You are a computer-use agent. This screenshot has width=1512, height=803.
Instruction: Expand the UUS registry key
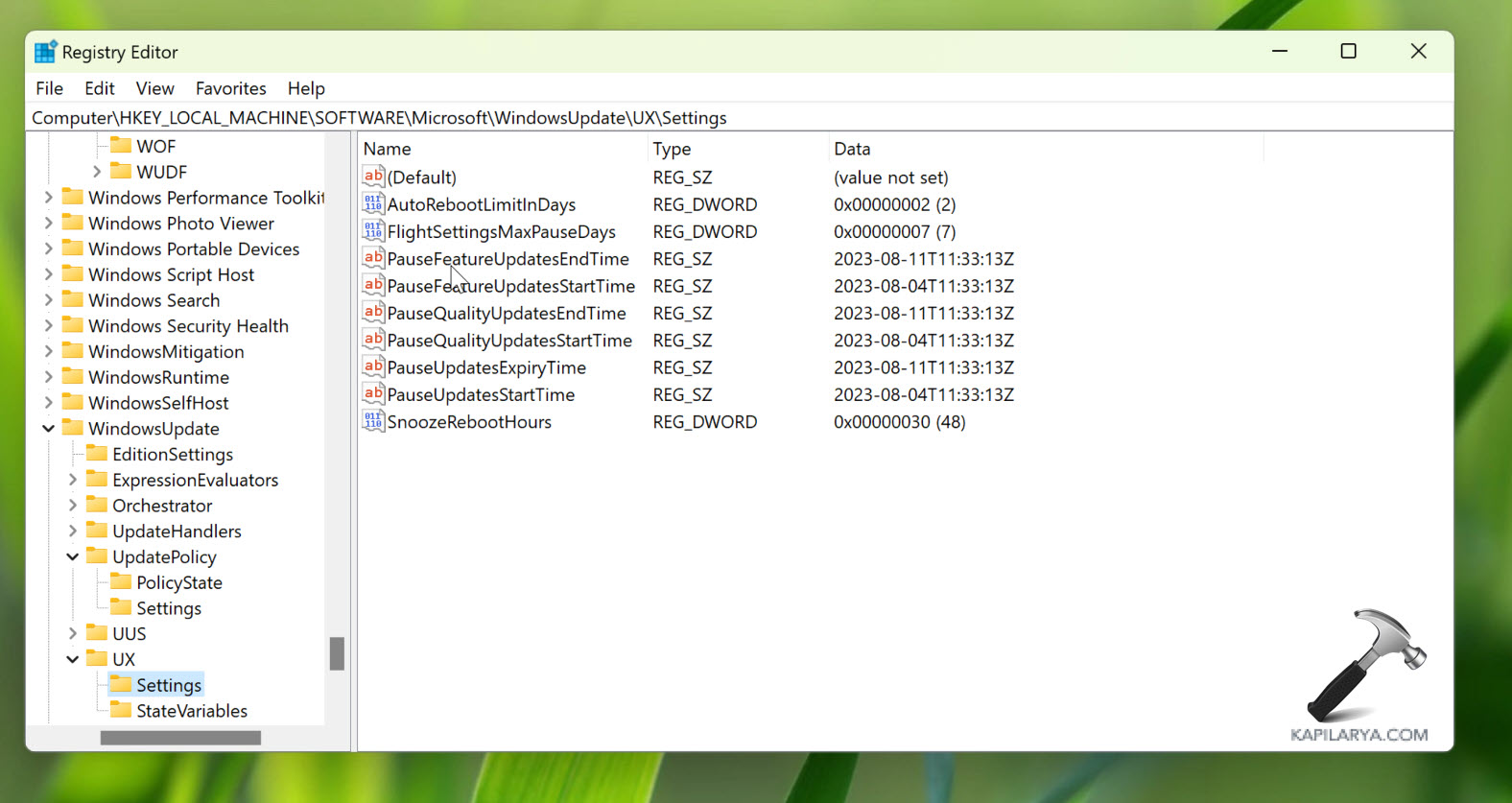coord(73,633)
